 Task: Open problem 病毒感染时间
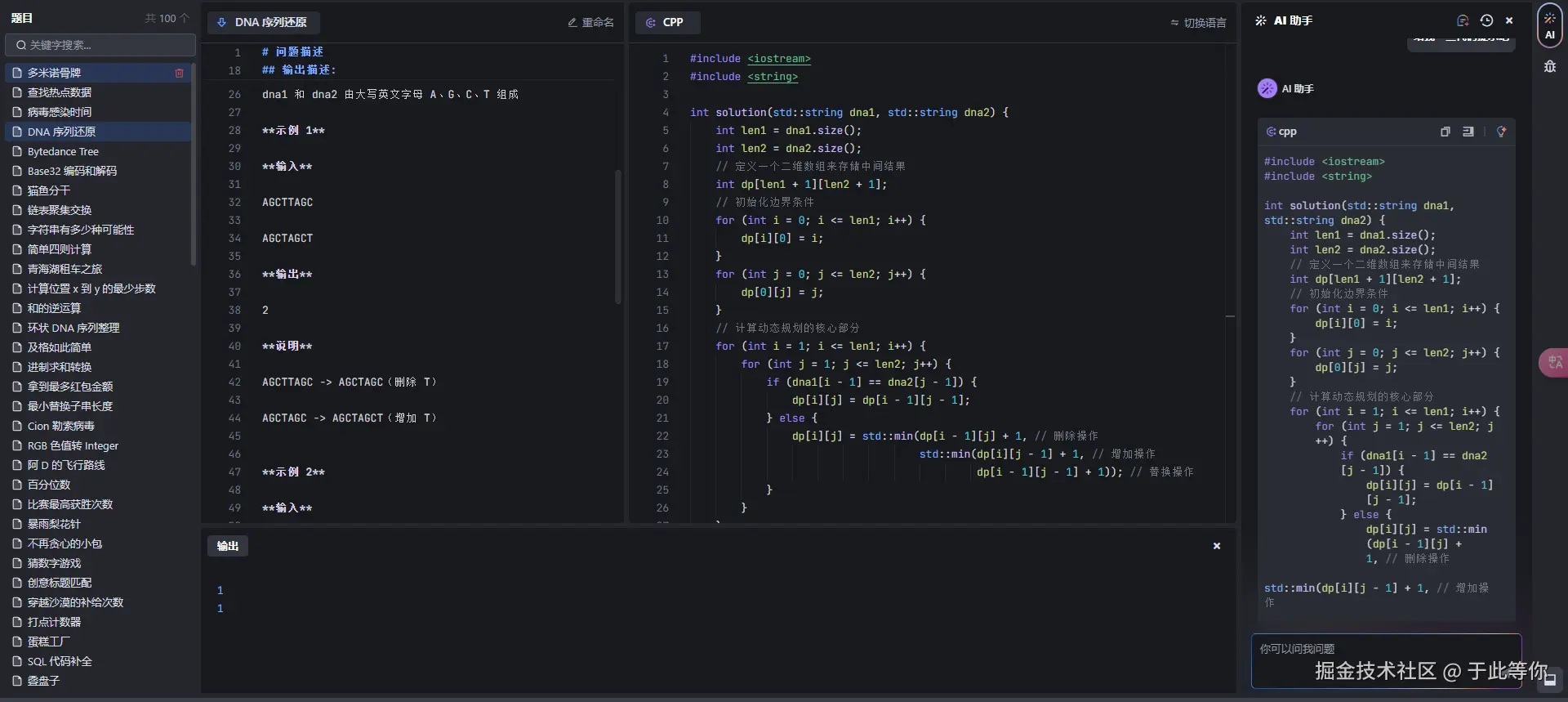coord(98,112)
